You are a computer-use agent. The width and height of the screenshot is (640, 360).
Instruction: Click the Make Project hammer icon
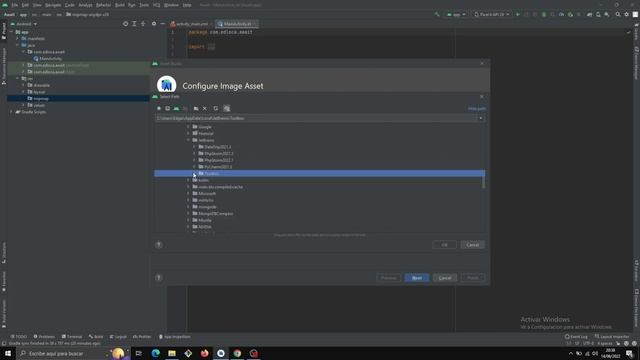pos(437,14)
